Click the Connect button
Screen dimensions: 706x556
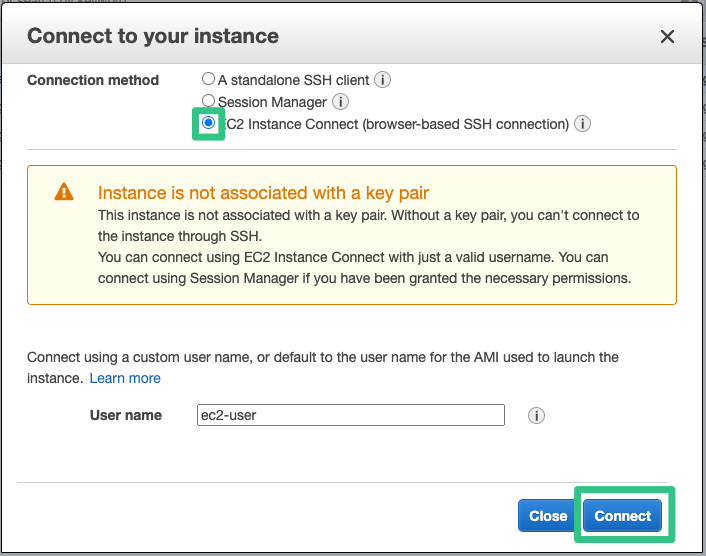[622, 515]
